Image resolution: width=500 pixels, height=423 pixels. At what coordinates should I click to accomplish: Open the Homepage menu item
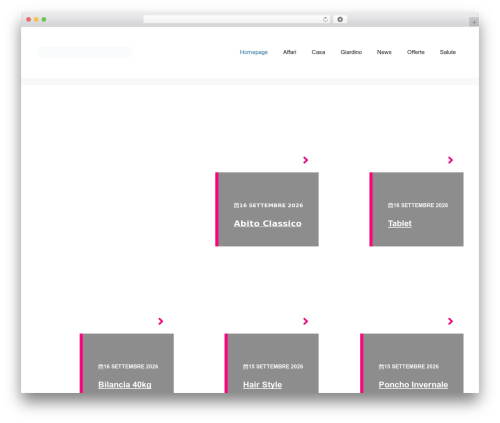click(x=254, y=52)
